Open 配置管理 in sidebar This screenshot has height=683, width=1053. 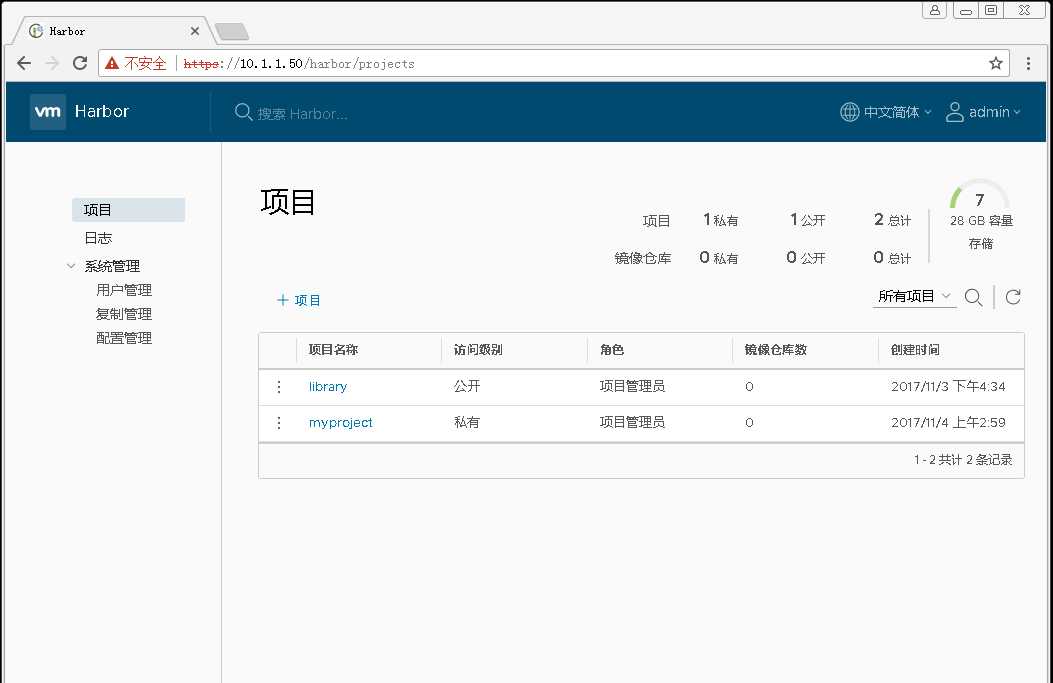pos(124,338)
